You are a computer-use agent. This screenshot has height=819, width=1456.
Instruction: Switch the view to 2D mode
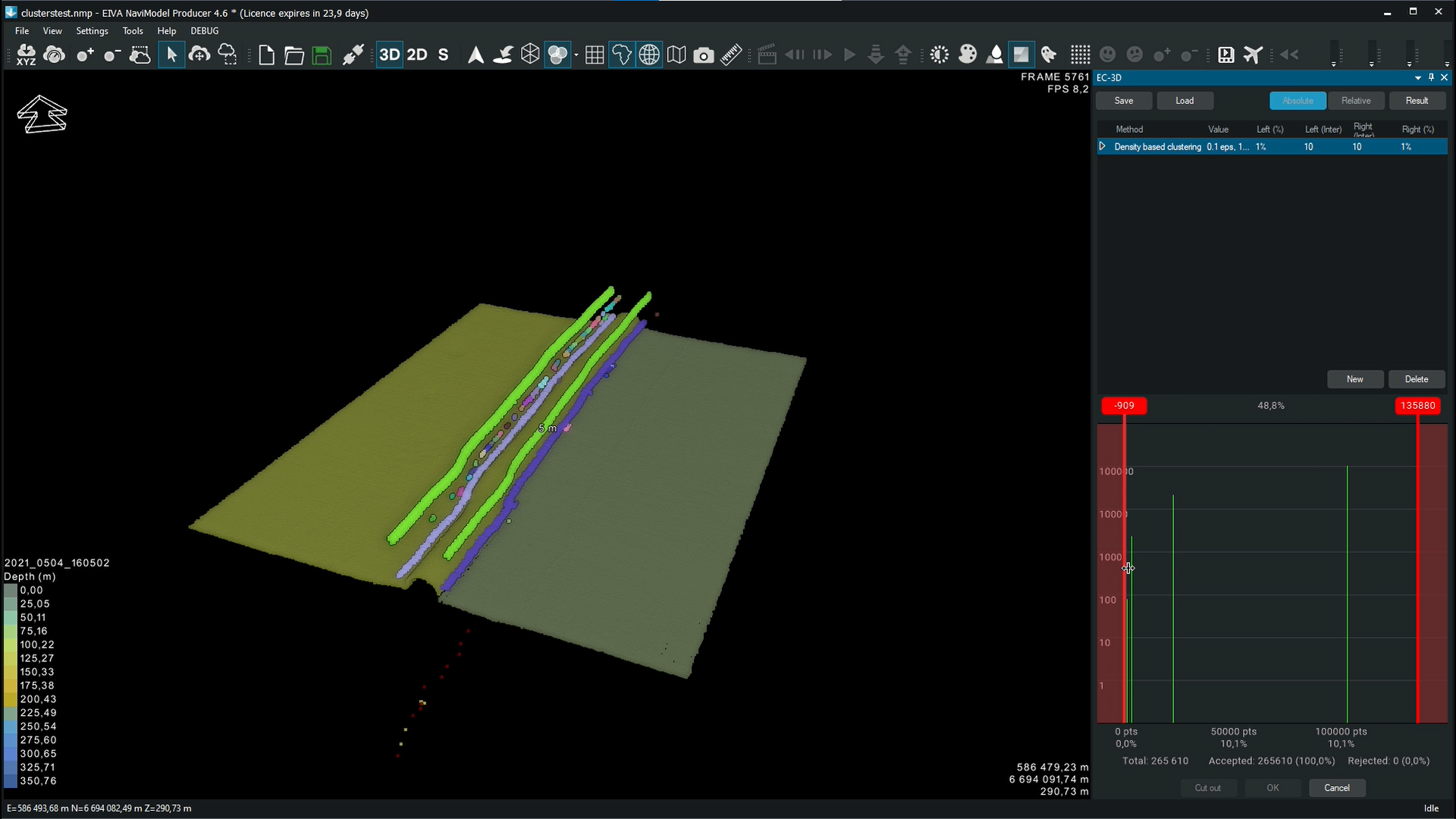[x=416, y=55]
